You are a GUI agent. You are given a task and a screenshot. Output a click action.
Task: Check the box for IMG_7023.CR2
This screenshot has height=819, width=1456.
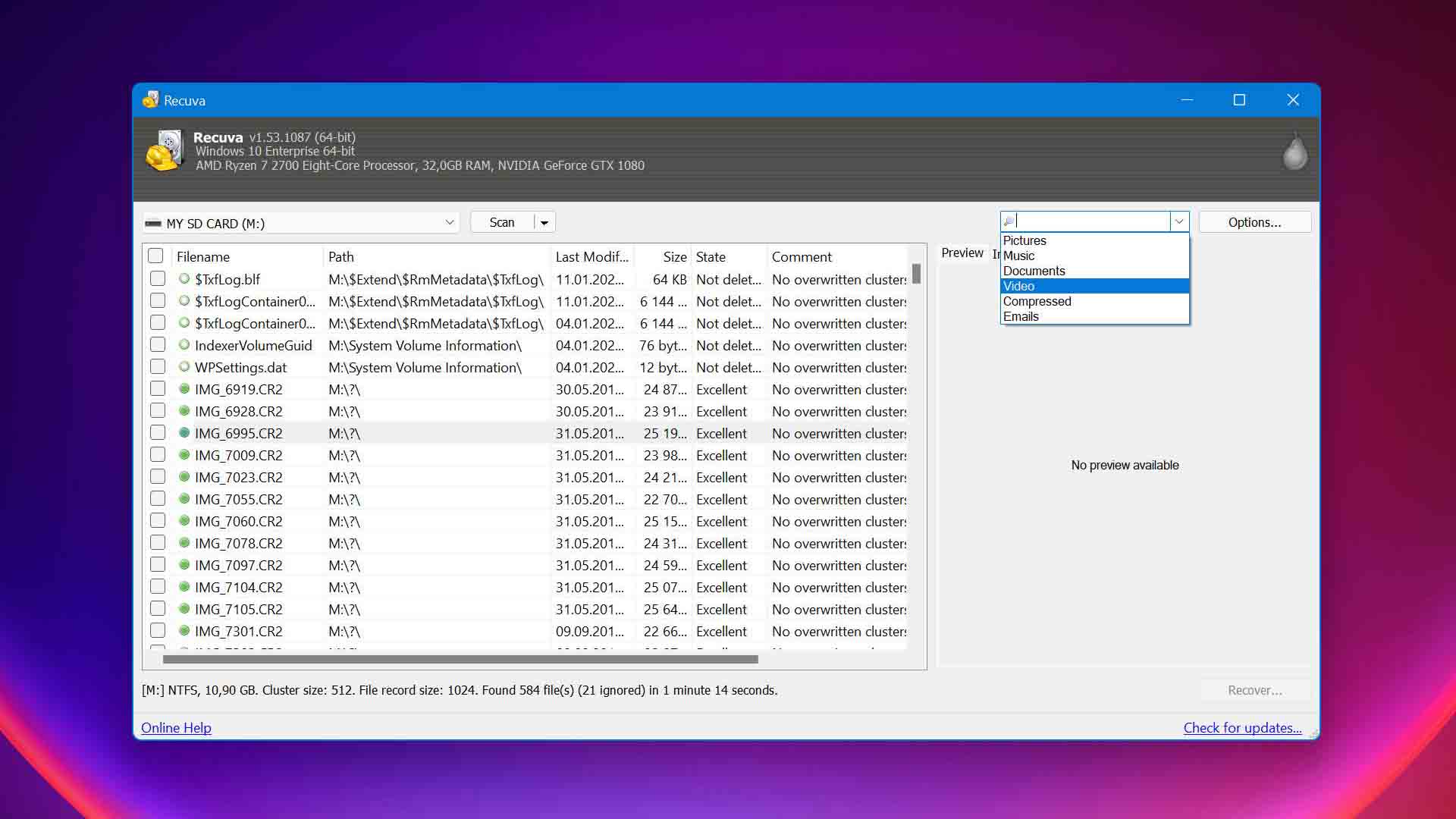pos(158,476)
